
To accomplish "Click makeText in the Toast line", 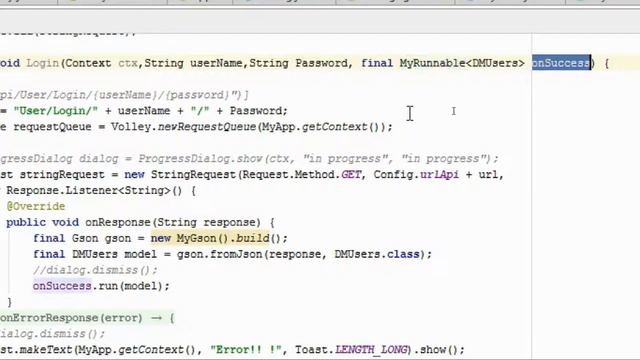I will pos(46,350).
